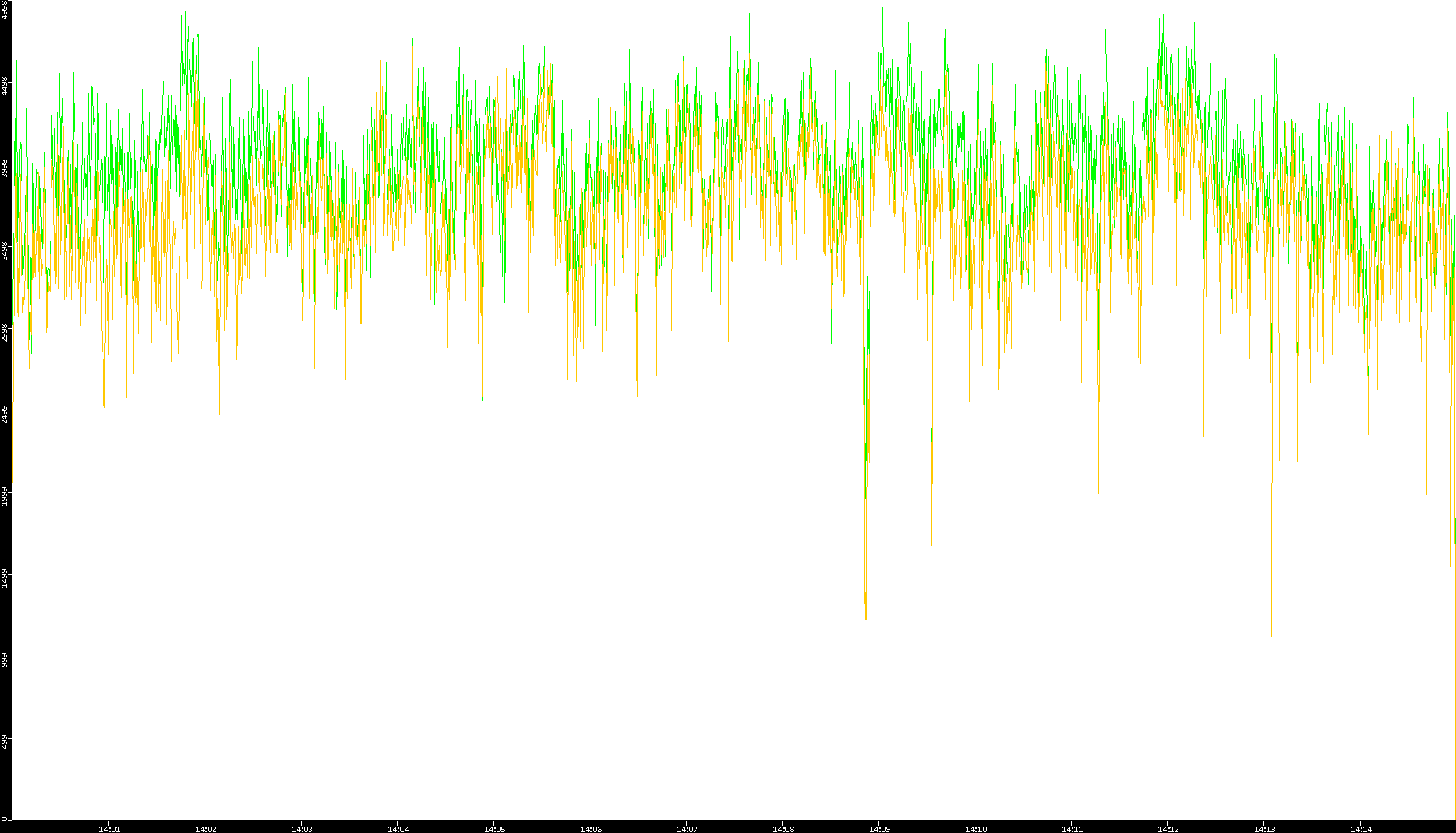Viewport: 1456px width, 833px height.
Task: Click the bottom of the deepest orange dip before 14:09
Action: 866,617
